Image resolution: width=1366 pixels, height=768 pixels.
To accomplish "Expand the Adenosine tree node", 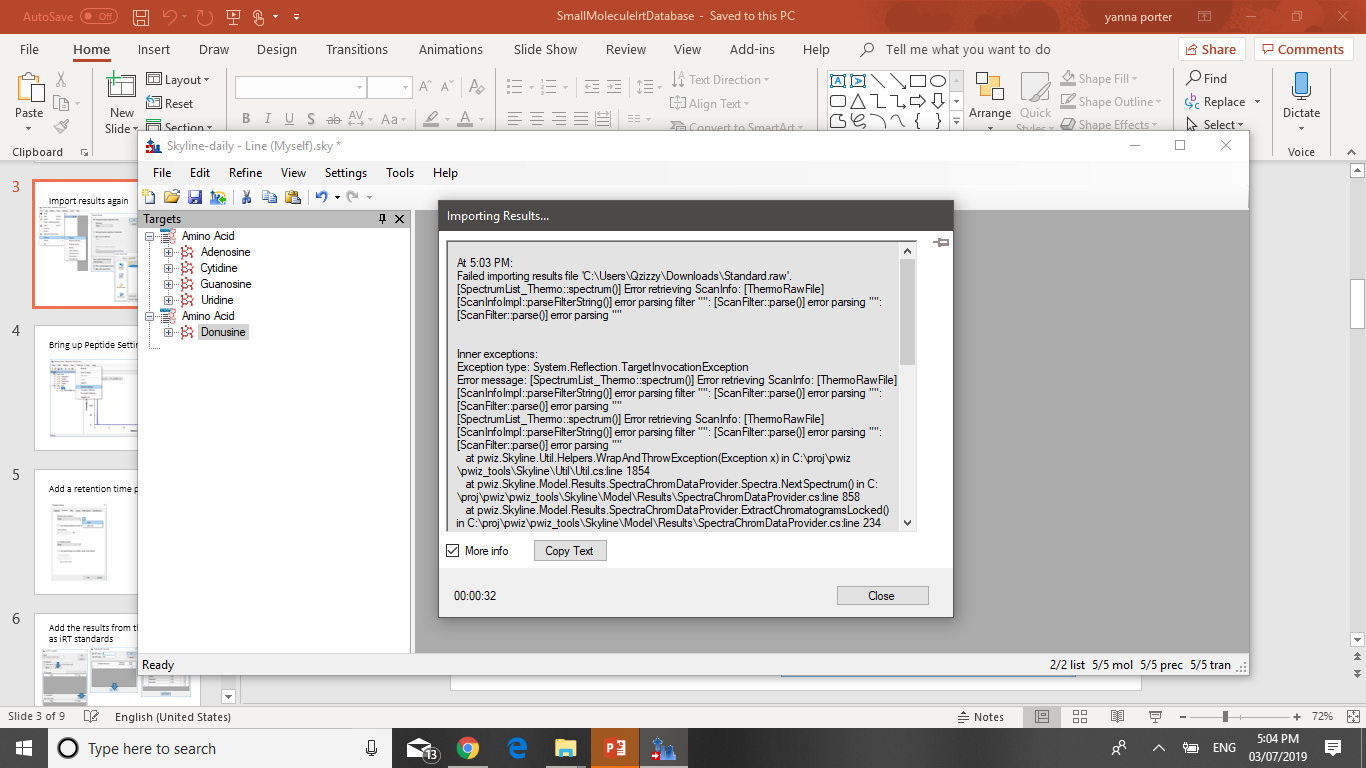I will click(169, 252).
